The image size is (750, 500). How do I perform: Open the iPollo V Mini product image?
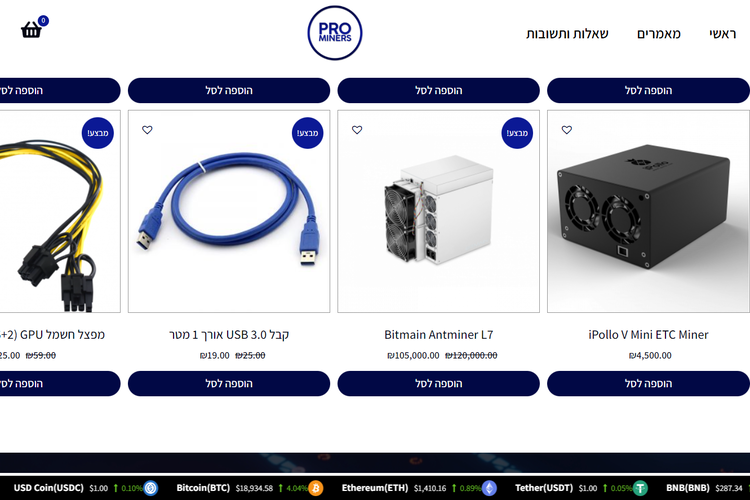coord(648,211)
